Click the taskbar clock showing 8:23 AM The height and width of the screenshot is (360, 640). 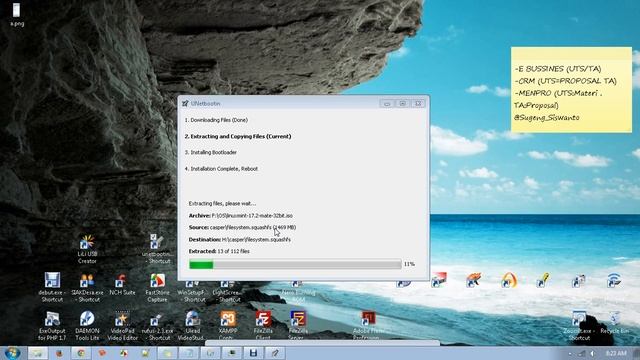click(x=616, y=353)
